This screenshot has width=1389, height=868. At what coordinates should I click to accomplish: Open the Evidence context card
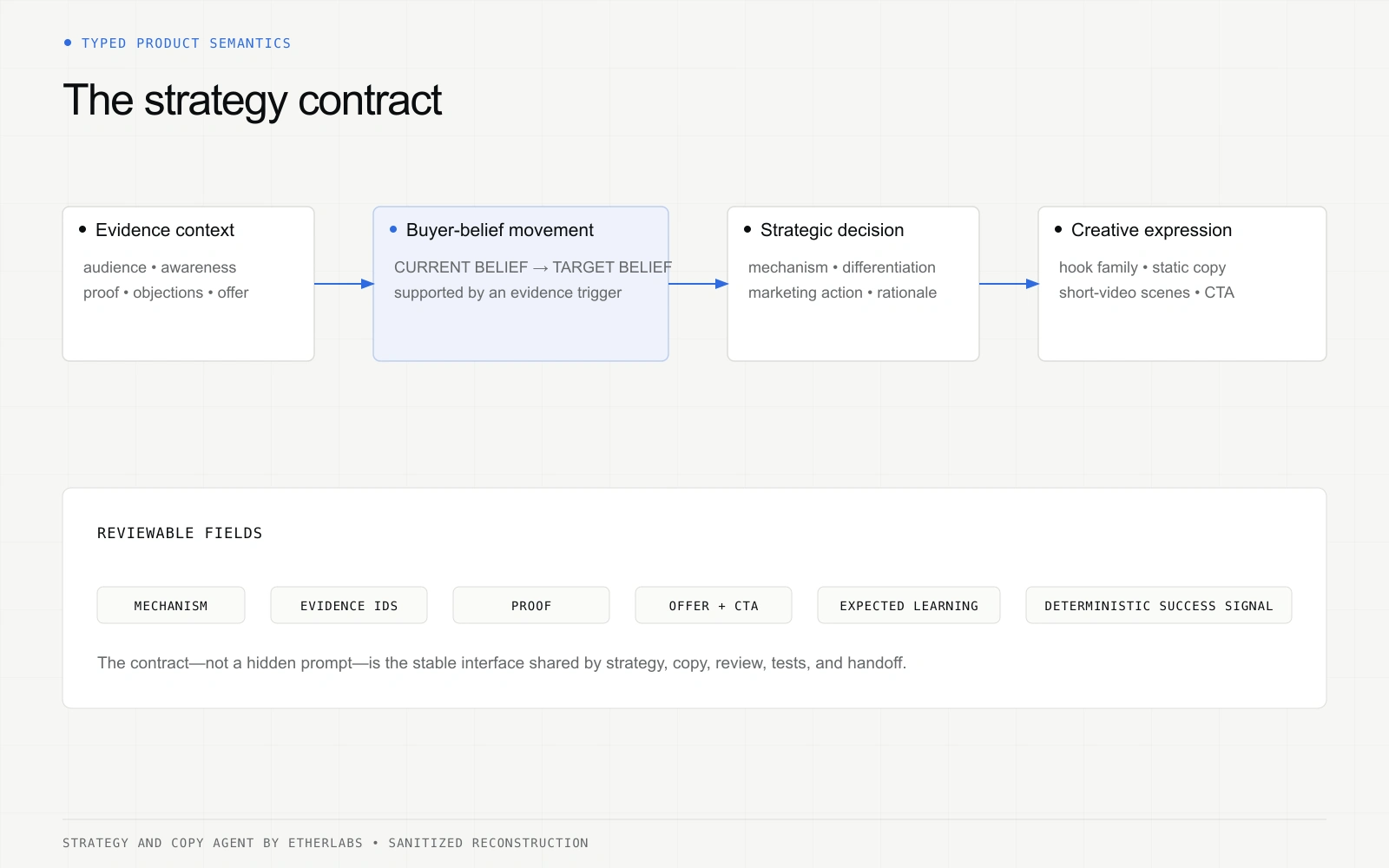click(188, 284)
